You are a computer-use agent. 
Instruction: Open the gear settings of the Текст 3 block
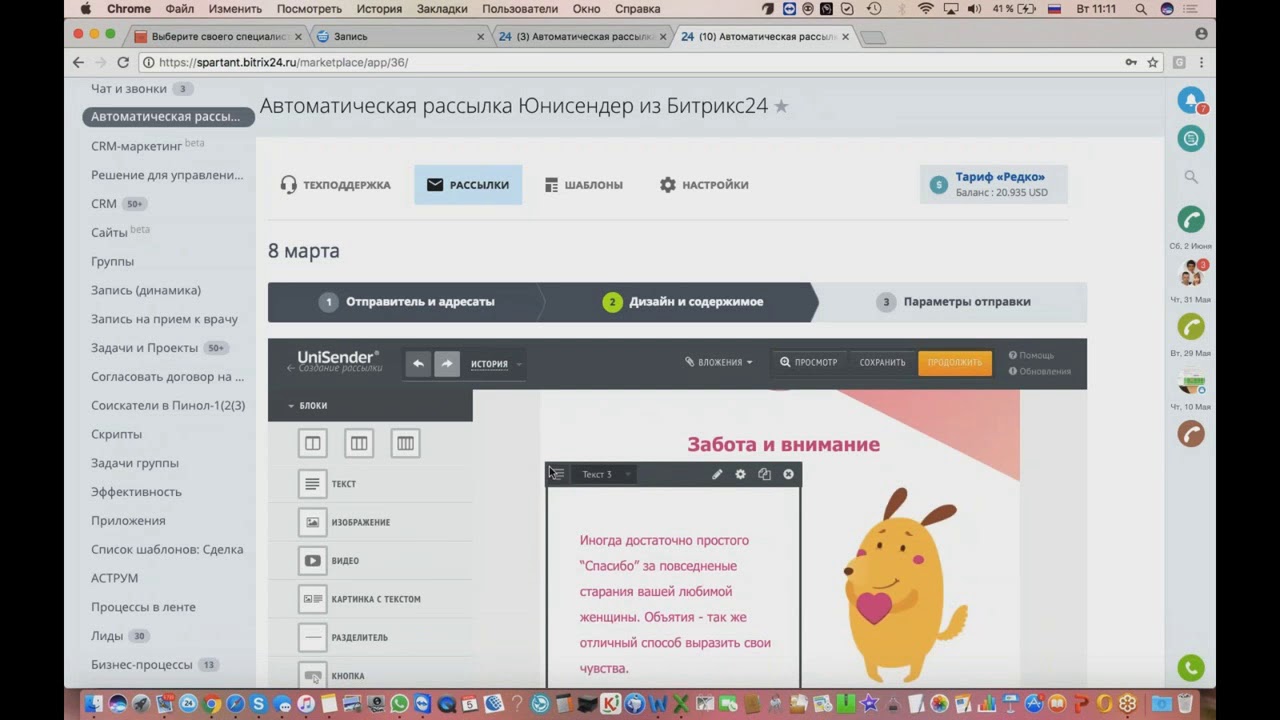[741, 474]
